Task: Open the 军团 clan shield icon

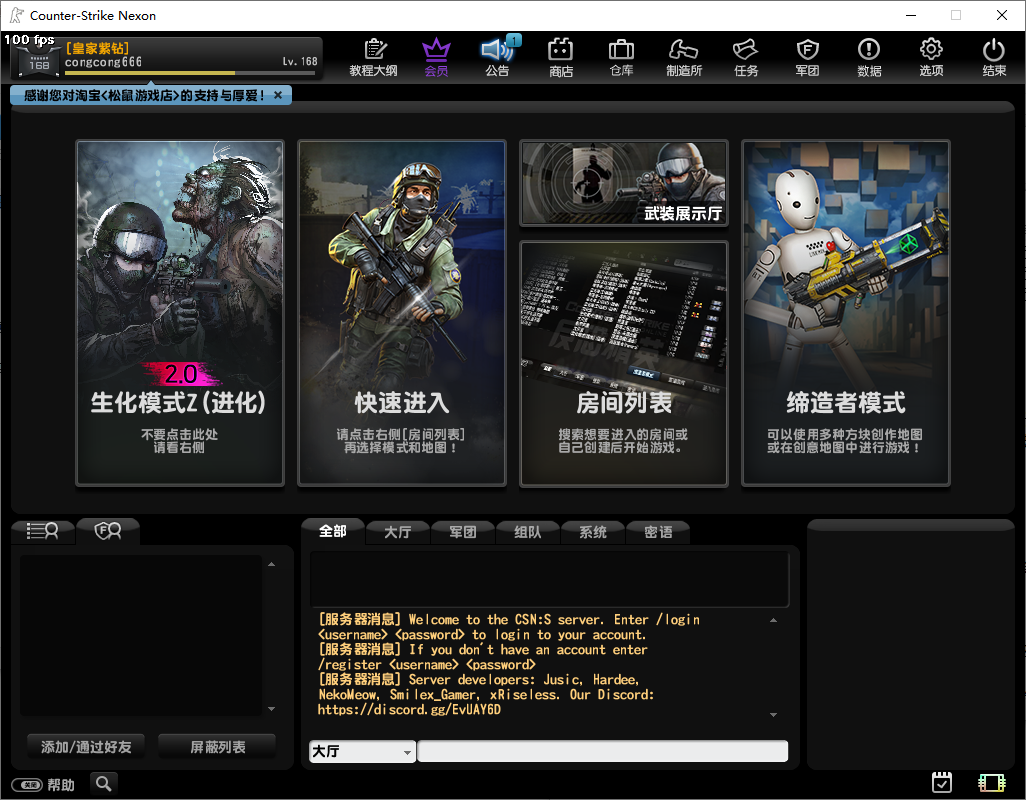Action: tap(807, 57)
